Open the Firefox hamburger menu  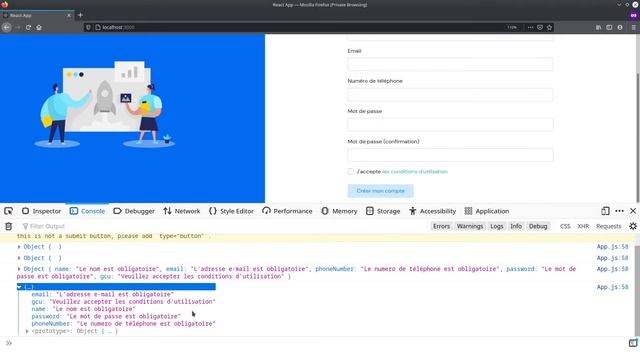(633, 27)
